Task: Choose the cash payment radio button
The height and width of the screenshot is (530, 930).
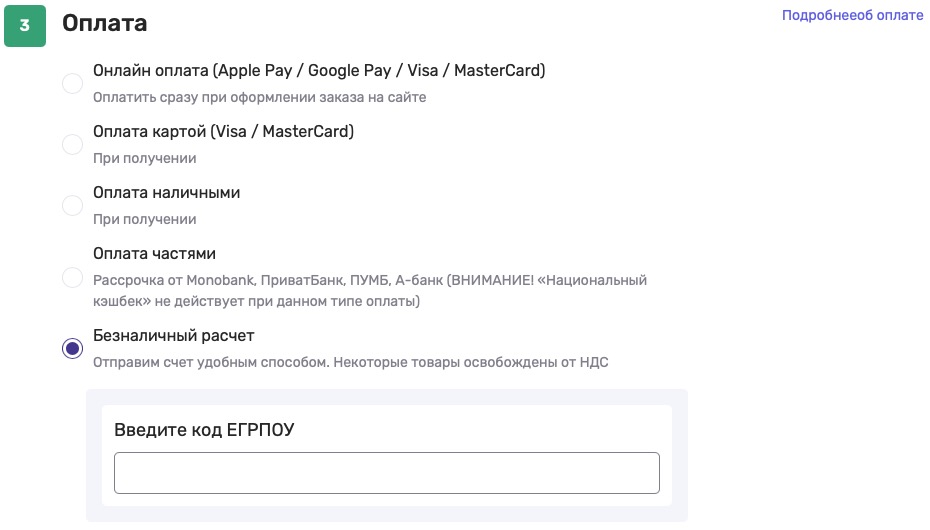Action: pos(72,206)
